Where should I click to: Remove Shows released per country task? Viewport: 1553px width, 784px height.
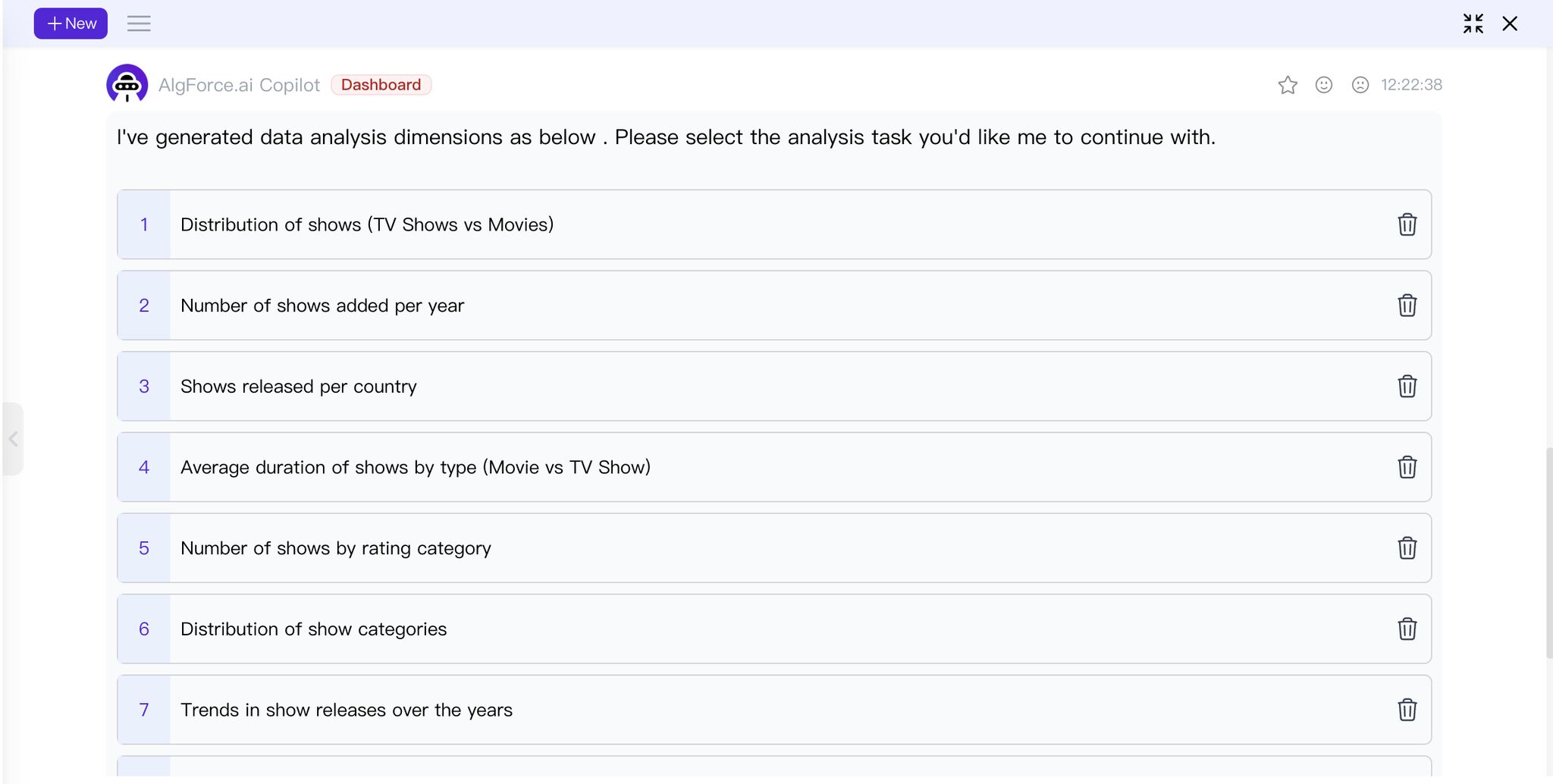coord(1407,386)
